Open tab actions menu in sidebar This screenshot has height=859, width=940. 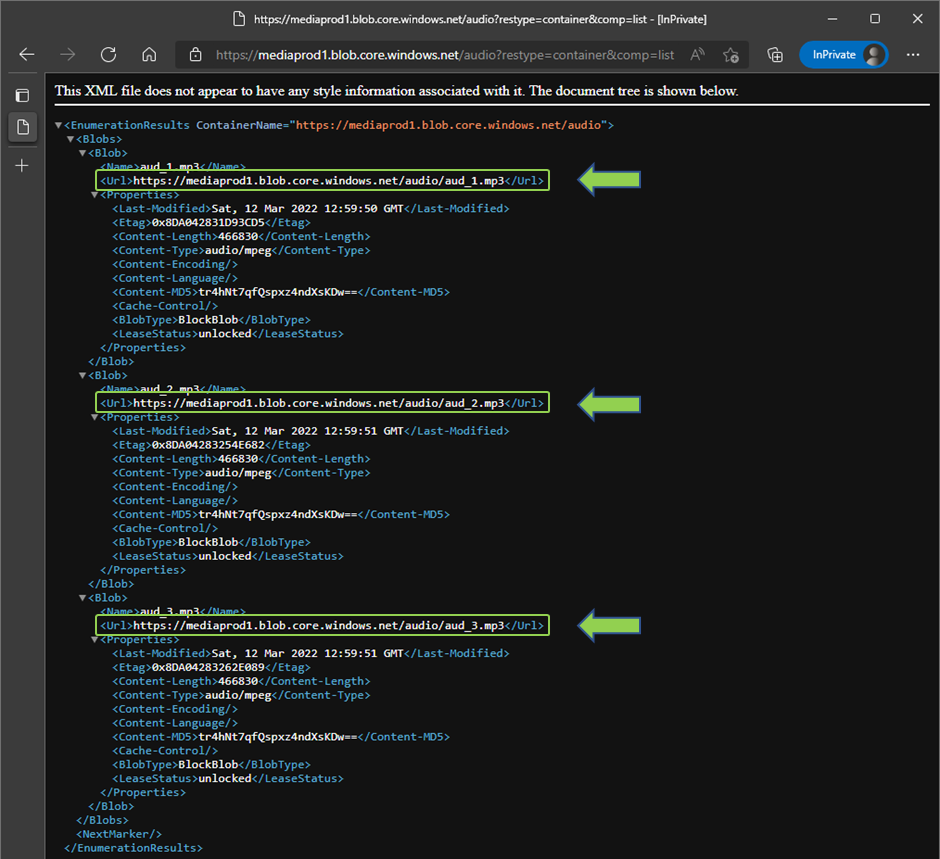[22, 95]
